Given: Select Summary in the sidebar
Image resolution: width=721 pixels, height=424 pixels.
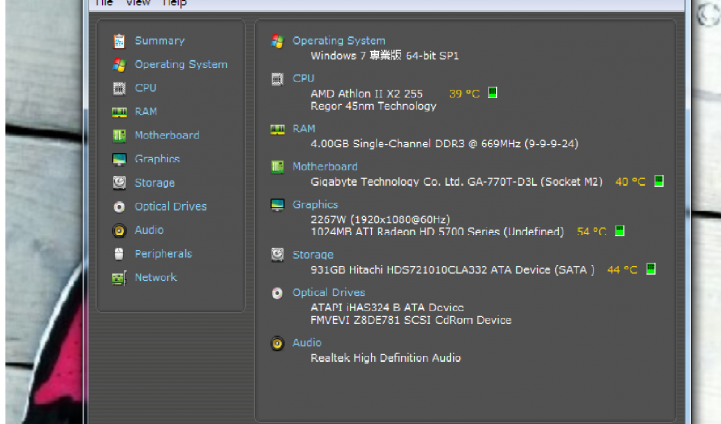Looking at the screenshot, I should tap(160, 41).
